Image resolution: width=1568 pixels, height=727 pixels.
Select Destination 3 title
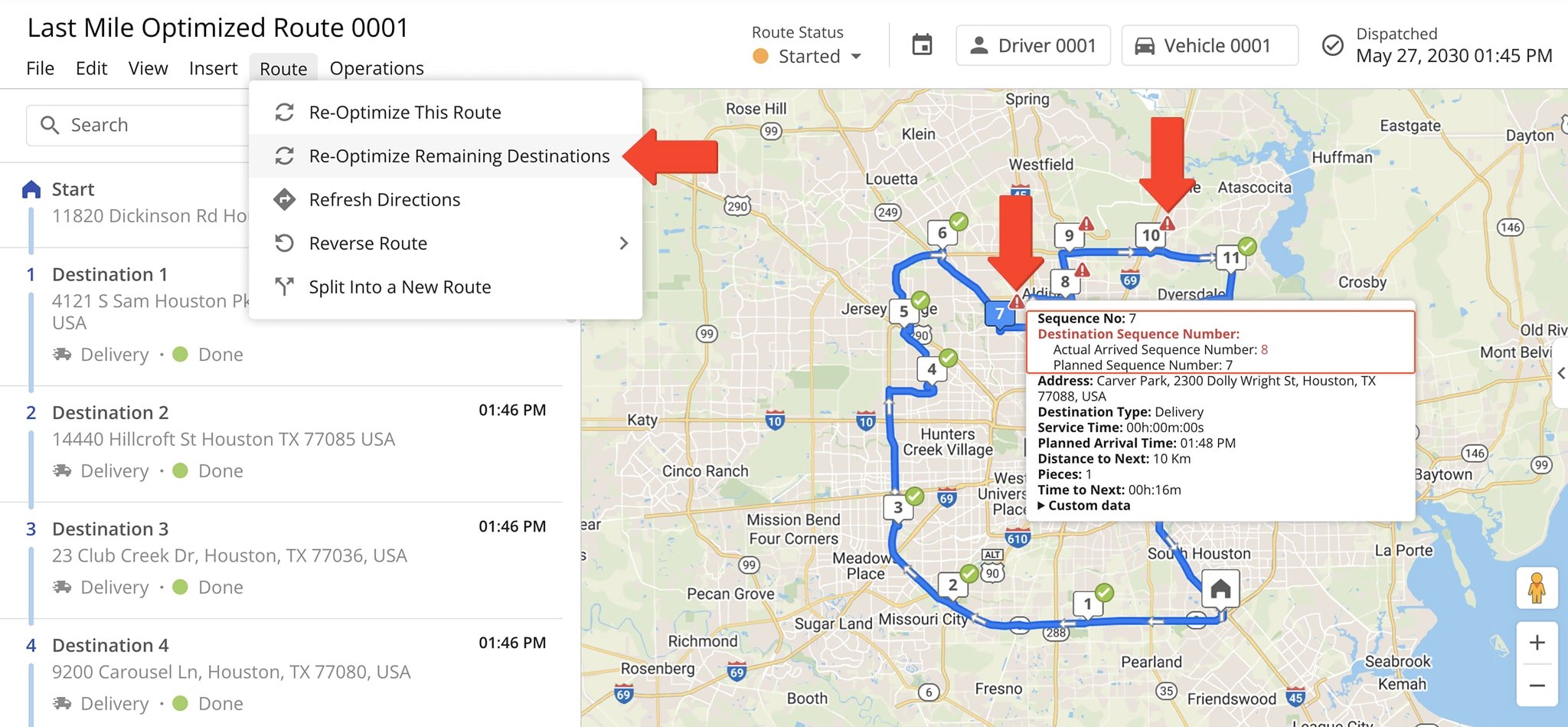pyautogui.click(x=110, y=529)
